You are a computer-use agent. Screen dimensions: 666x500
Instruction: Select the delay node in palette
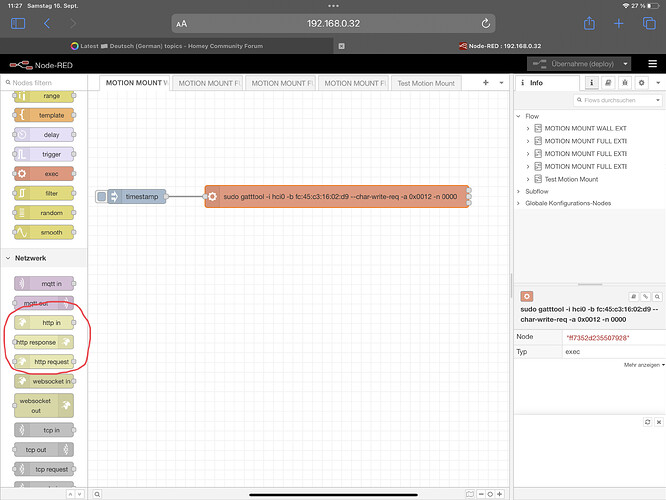point(44,135)
